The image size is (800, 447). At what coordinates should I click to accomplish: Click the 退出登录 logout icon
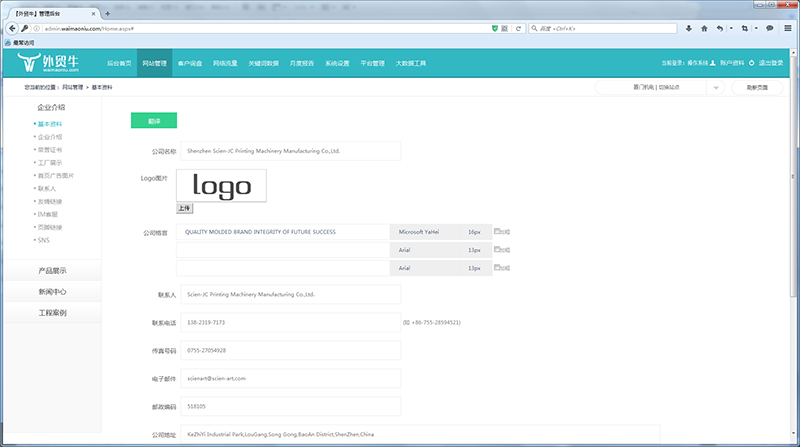pyautogui.click(x=753, y=63)
